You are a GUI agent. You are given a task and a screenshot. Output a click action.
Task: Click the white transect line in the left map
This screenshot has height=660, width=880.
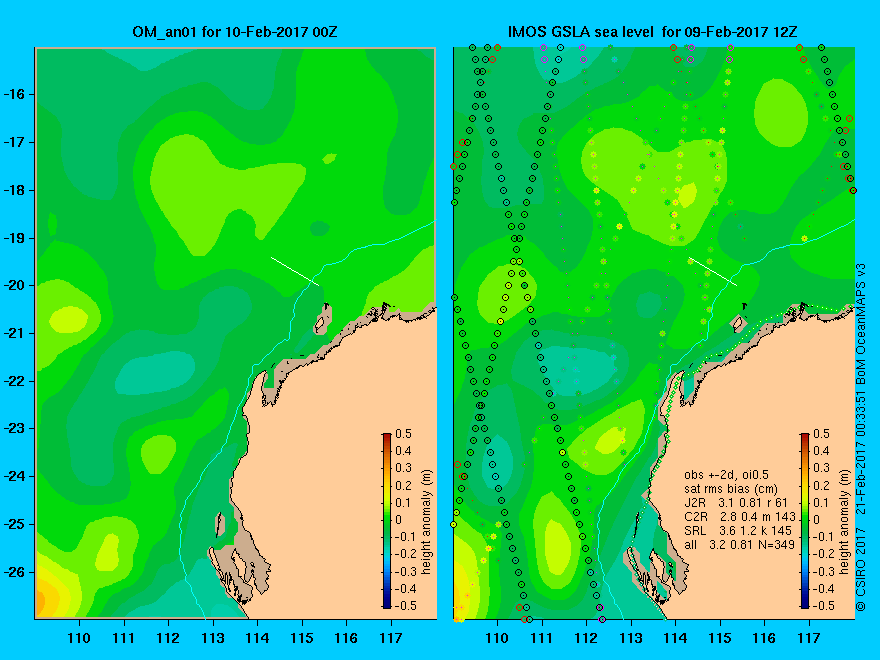tap(295, 272)
